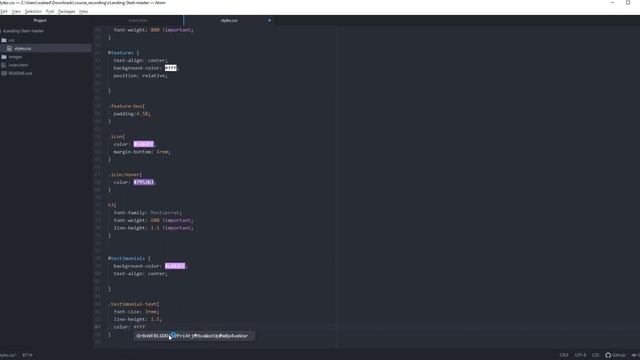This screenshot has width=640, height=360.
Task: Click the 'font-family: Montserrat;' line
Action: pyautogui.click(x=147, y=213)
